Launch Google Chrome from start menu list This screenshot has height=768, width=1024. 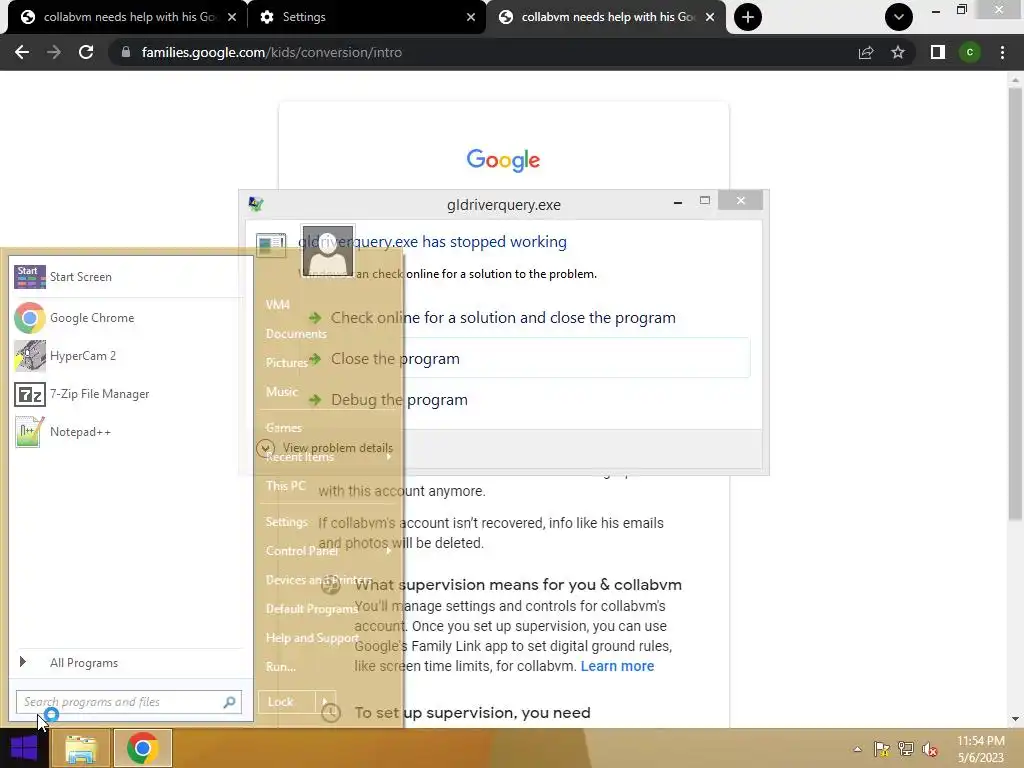point(127,318)
